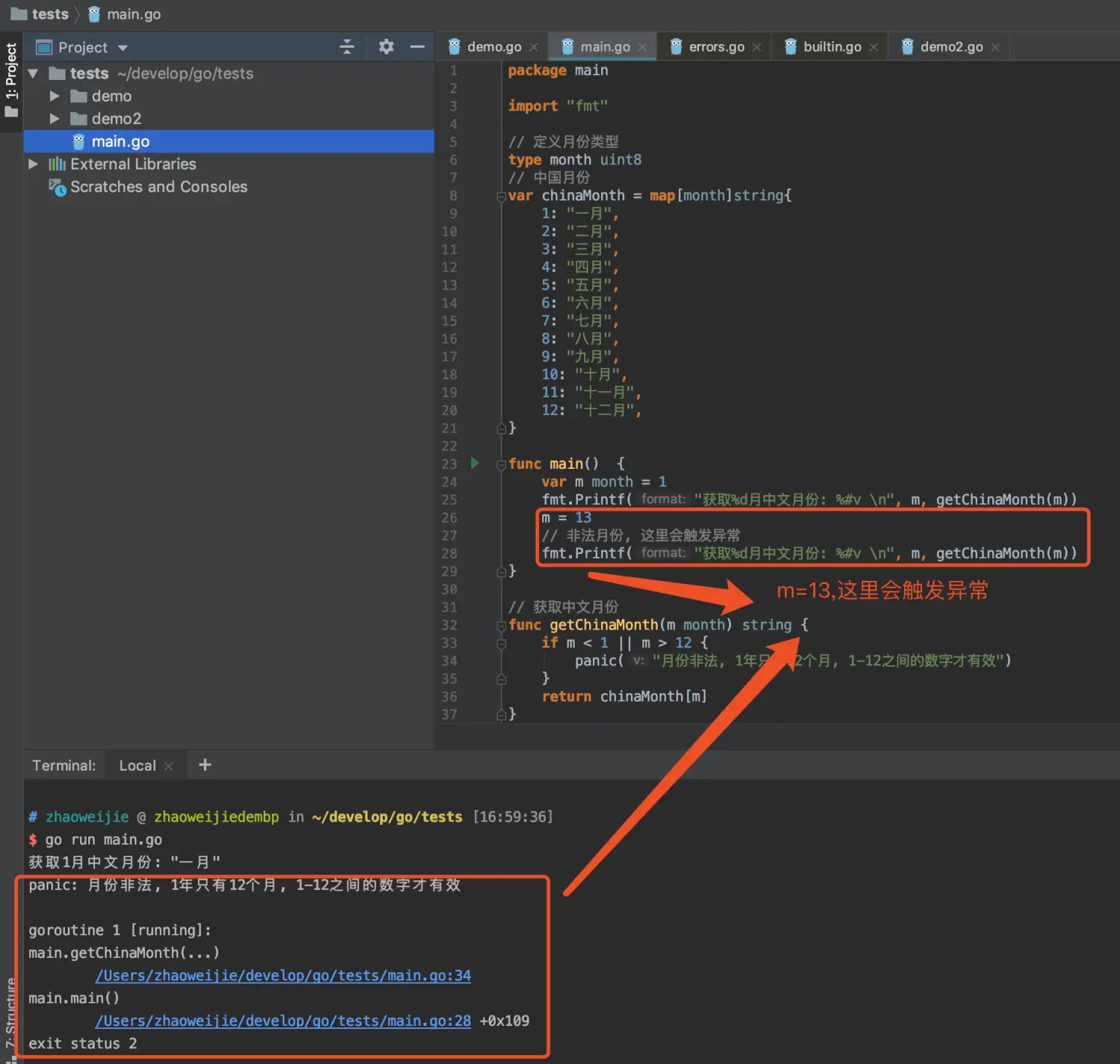Expand External Libraries node
This screenshot has width=1120, height=1064.
click(x=33, y=164)
